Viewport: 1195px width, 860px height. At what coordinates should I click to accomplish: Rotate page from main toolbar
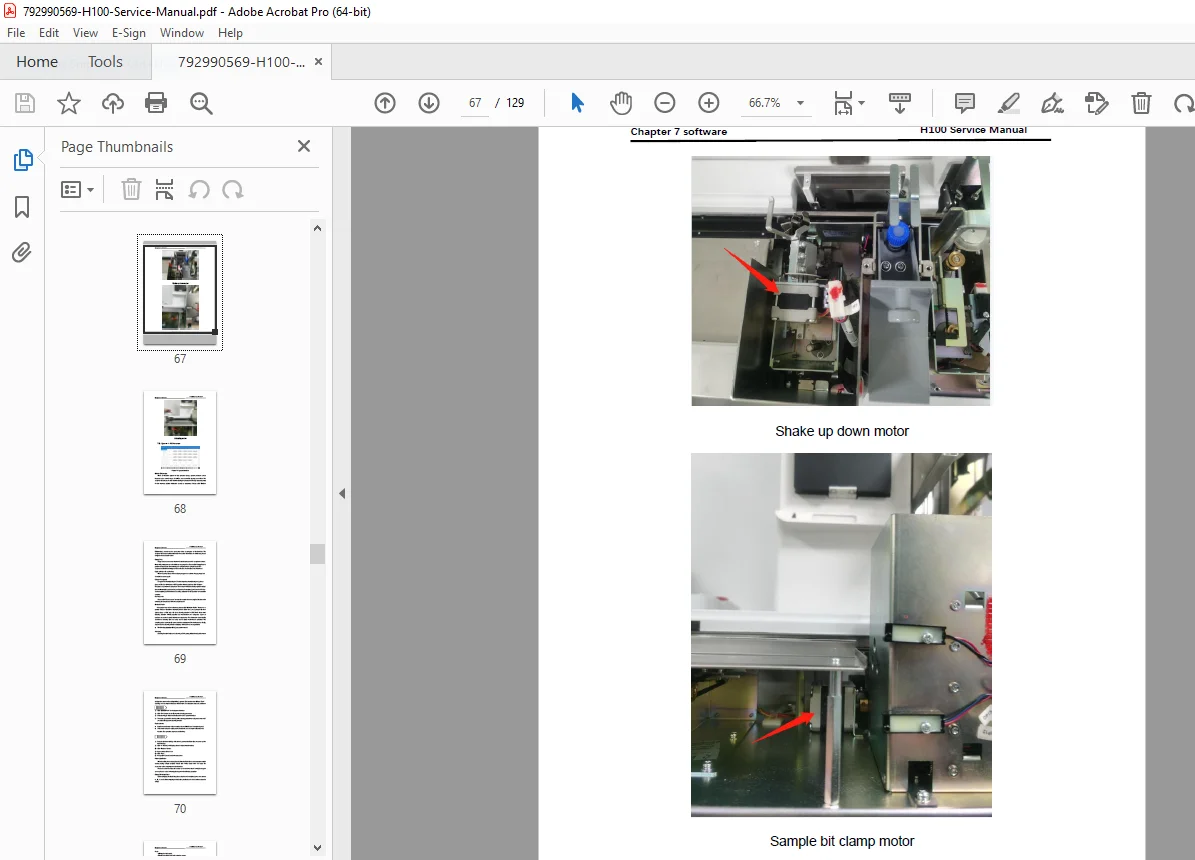(1184, 103)
